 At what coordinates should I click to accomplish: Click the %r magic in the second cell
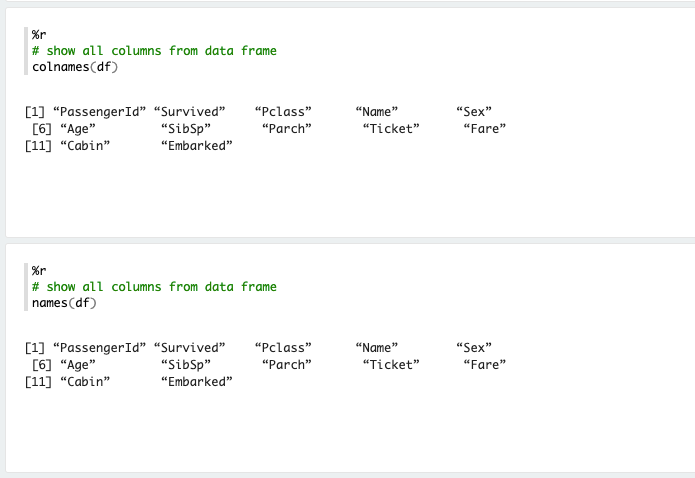[x=39, y=271]
